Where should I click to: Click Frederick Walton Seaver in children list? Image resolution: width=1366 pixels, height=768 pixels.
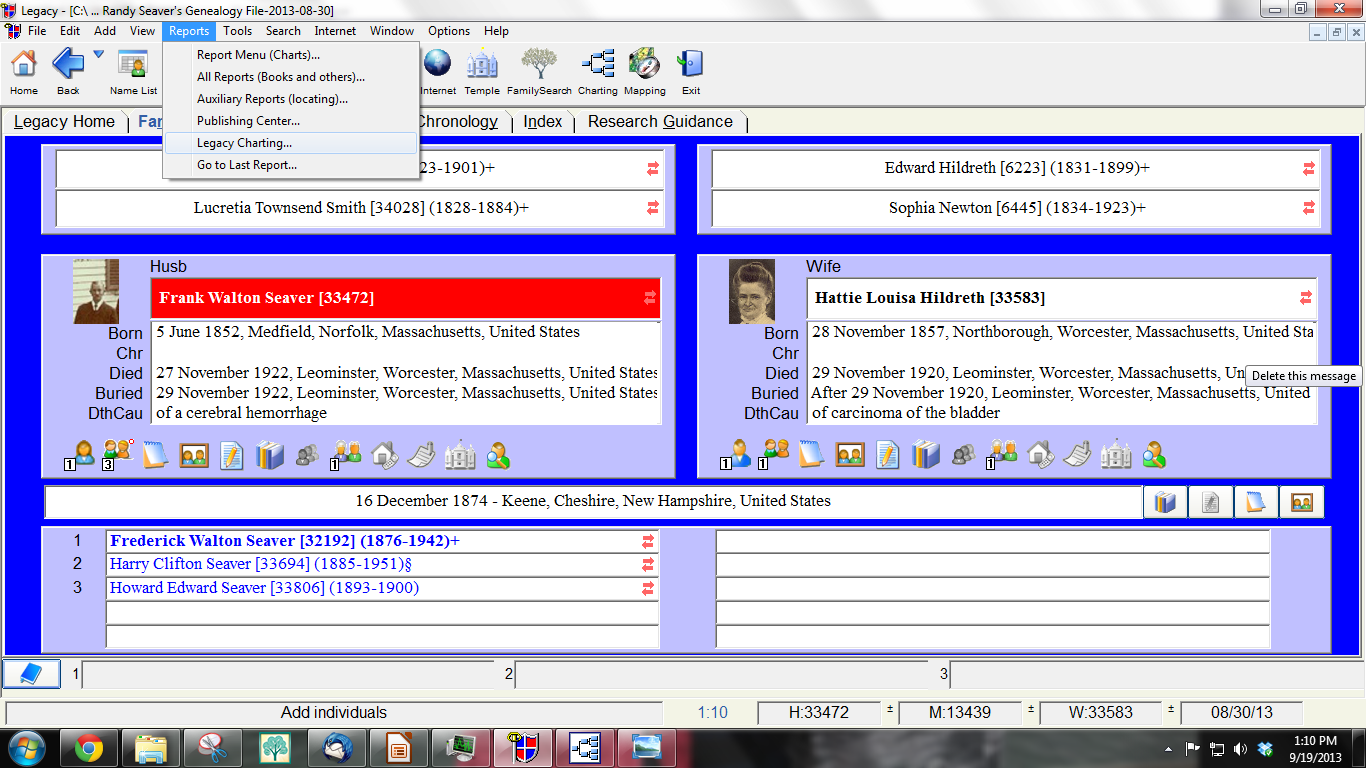point(382,541)
